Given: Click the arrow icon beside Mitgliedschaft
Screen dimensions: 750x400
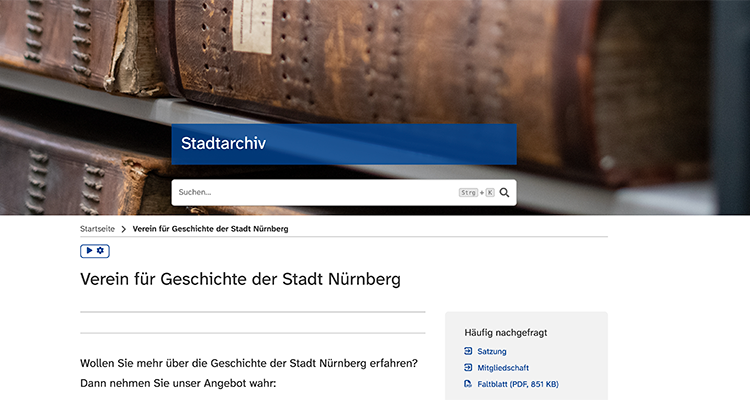Looking at the screenshot, I should 468,367.
